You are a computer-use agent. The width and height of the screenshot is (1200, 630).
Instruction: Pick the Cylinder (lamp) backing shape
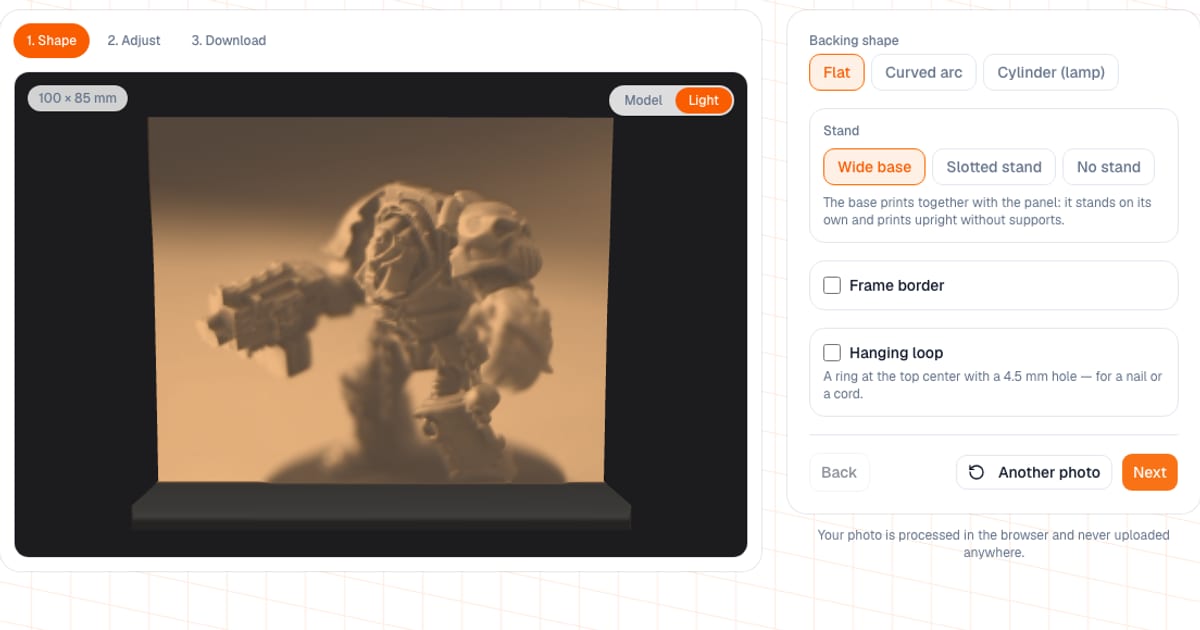point(1051,72)
